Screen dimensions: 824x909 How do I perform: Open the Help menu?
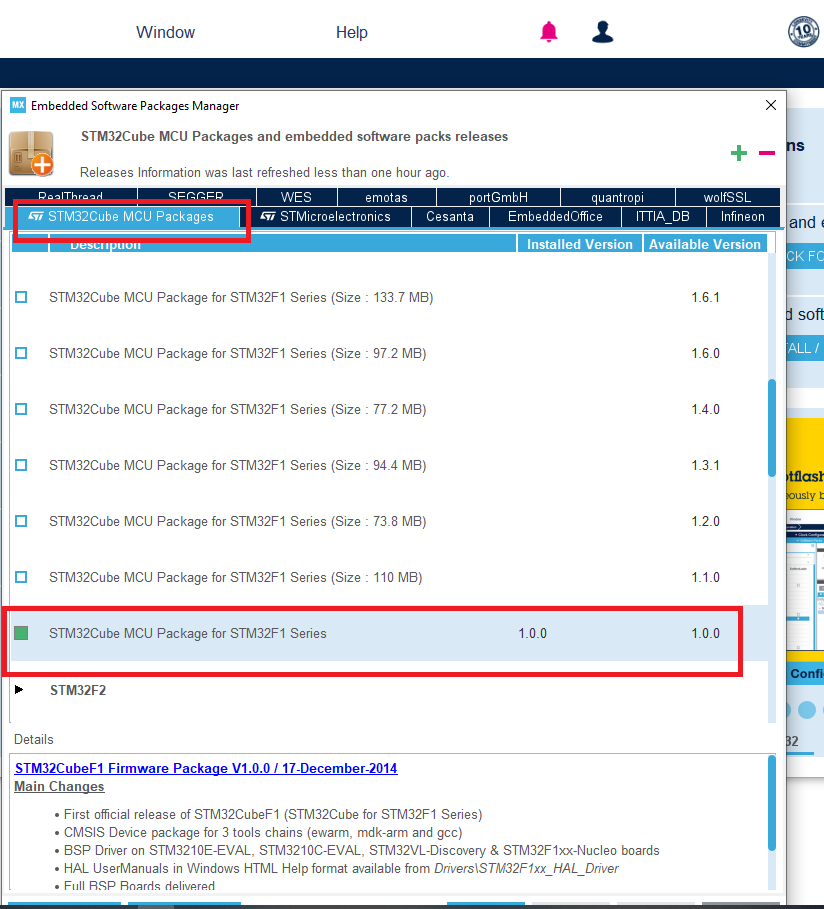pos(351,32)
